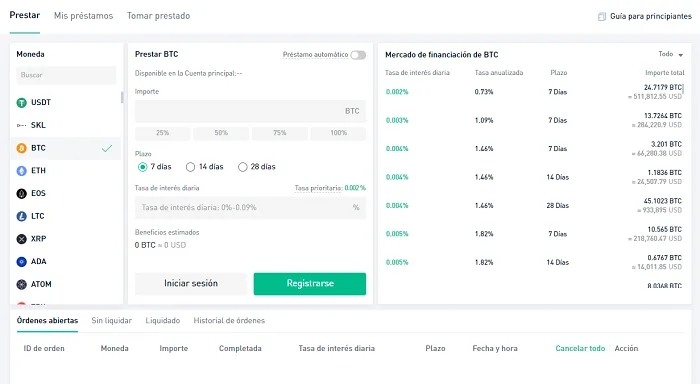700x384 pixels.
Task: Click the Fecha y hora column header
Action: coord(495,348)
